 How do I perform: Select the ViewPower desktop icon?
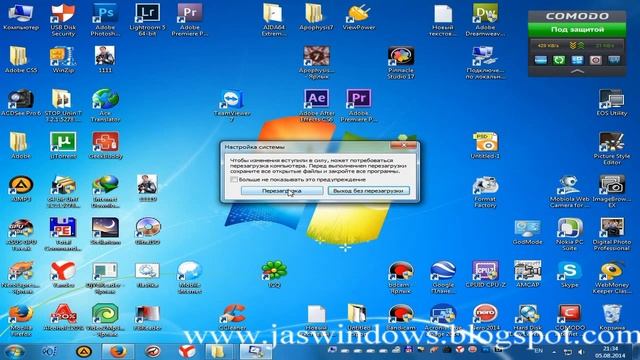coord(359,18)
